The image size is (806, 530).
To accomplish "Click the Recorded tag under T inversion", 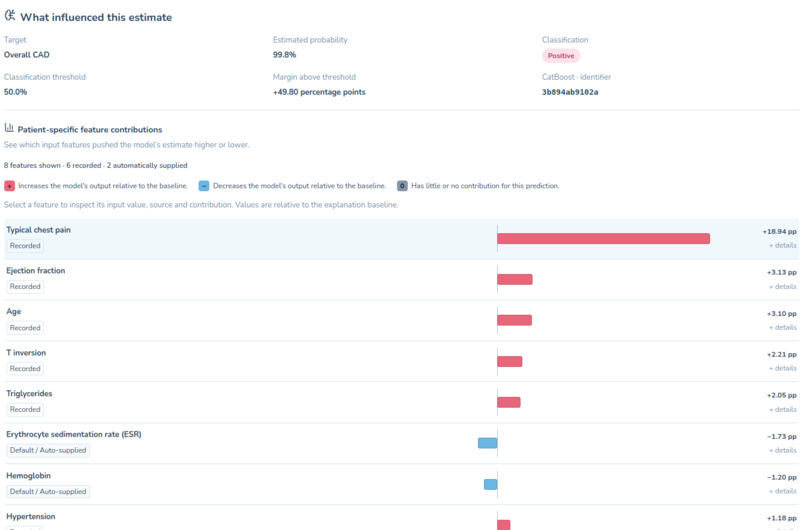I will [25, 369].
